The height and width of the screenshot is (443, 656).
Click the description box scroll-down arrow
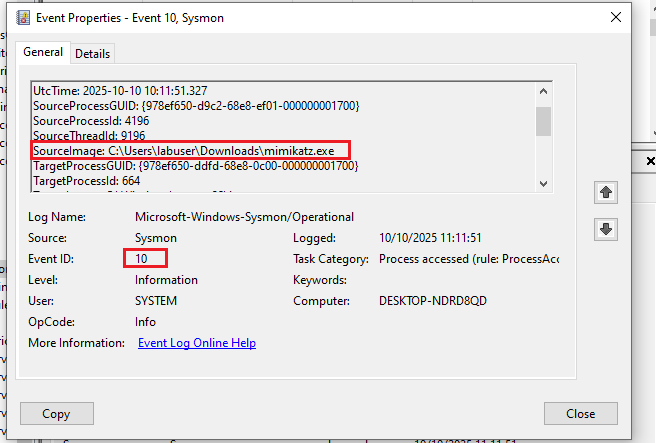[543, 182]
